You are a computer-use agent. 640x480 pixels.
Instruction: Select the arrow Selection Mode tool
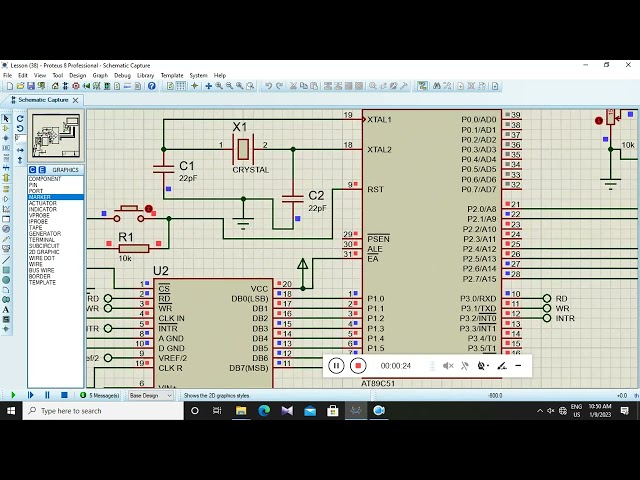(6, 119)
